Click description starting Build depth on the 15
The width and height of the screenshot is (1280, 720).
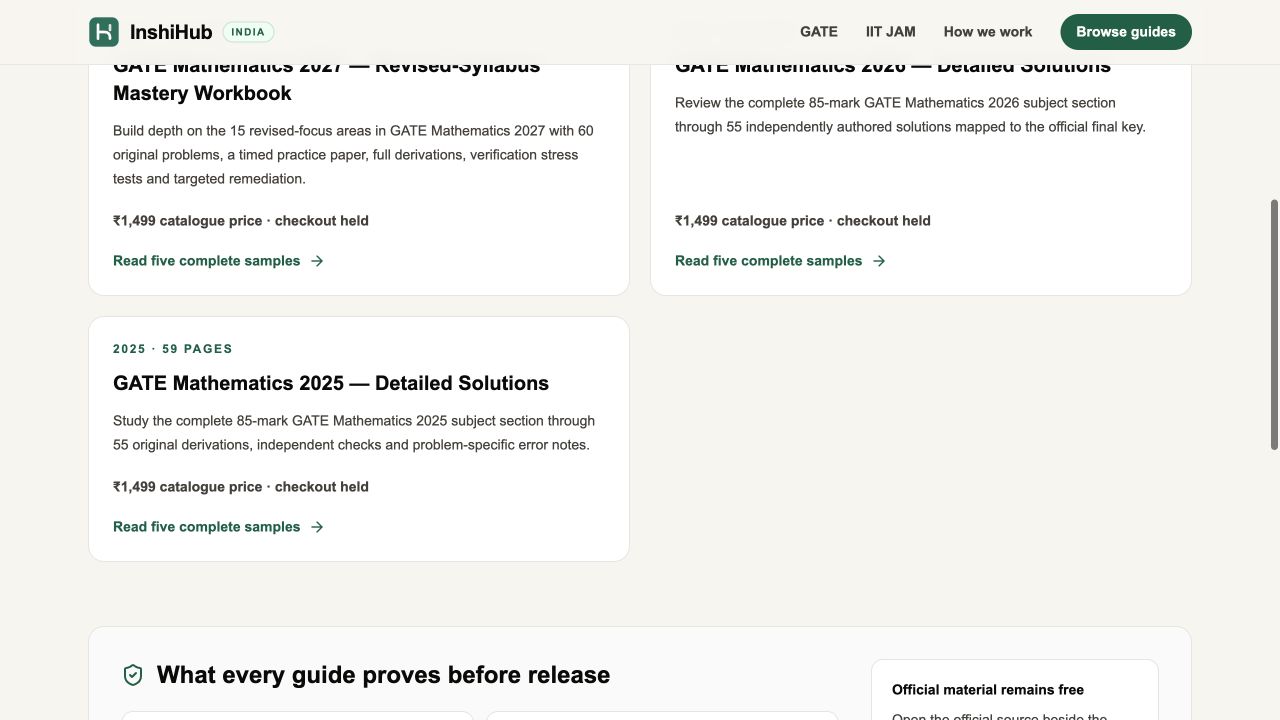(353, 155)
